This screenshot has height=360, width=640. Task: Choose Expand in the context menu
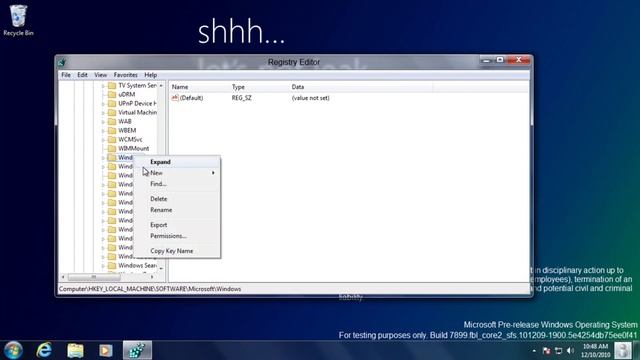[x=177, y=162]
